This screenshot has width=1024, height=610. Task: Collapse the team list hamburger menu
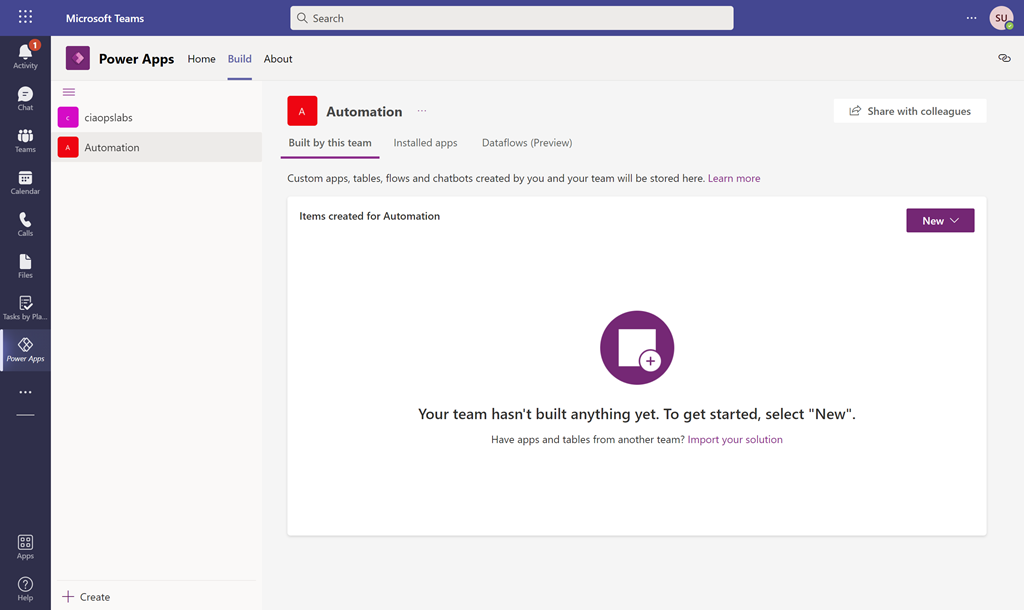pyautogui.click(x=69, y=92)
